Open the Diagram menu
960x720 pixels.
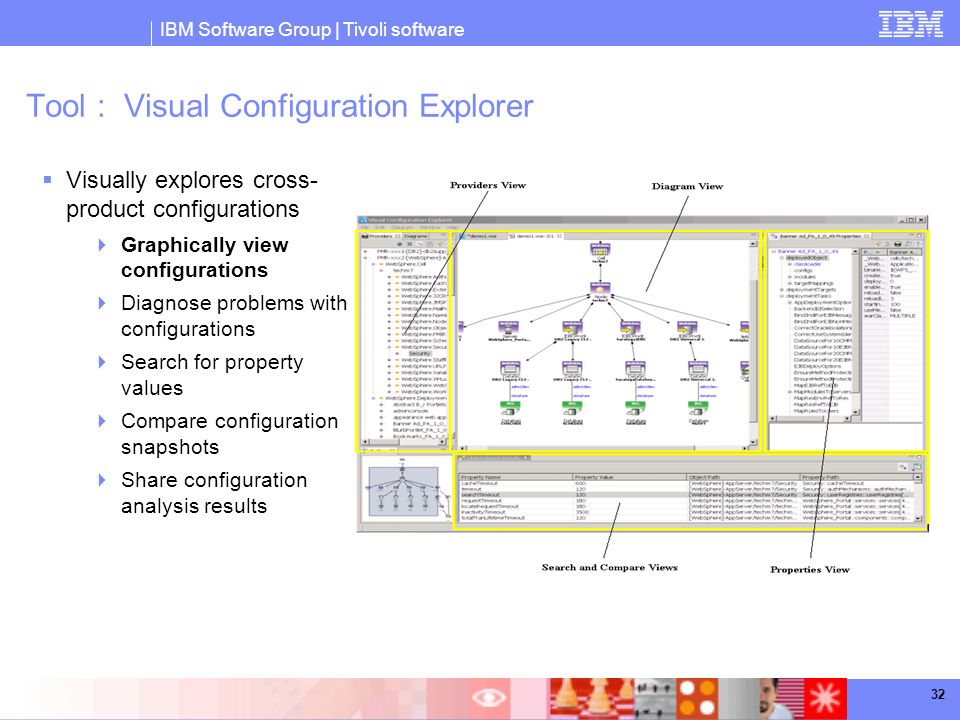tap(402, 227)
